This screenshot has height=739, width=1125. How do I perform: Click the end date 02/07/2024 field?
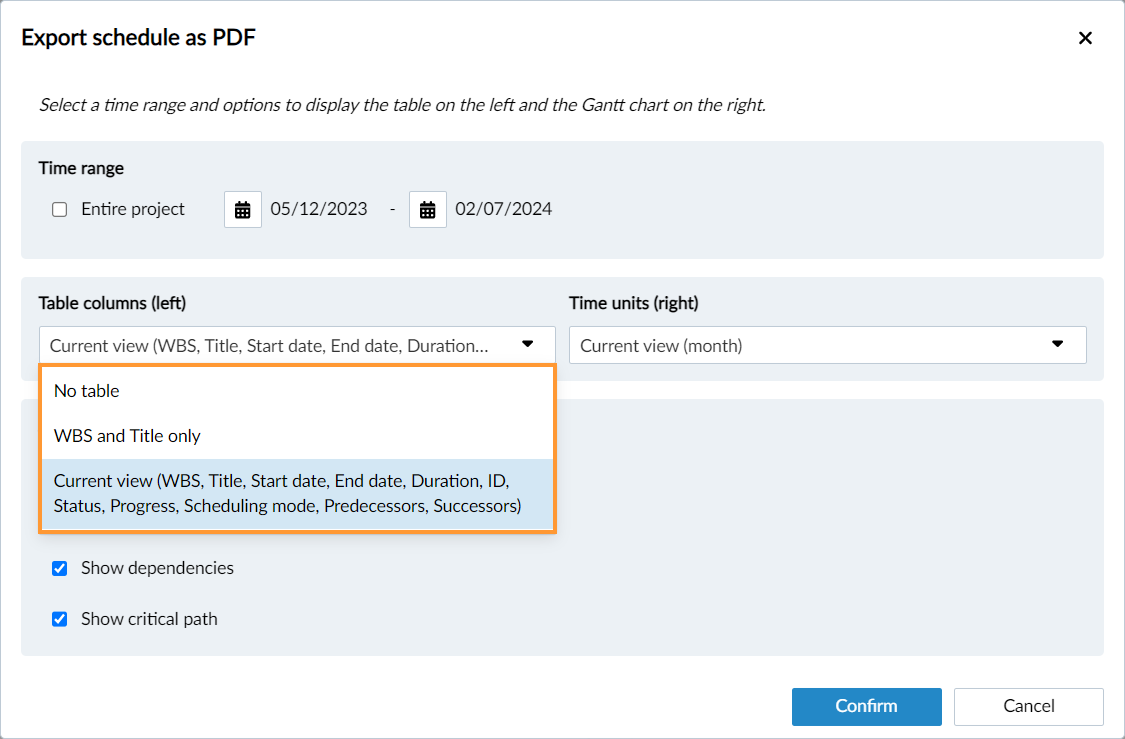coord(503,210)
